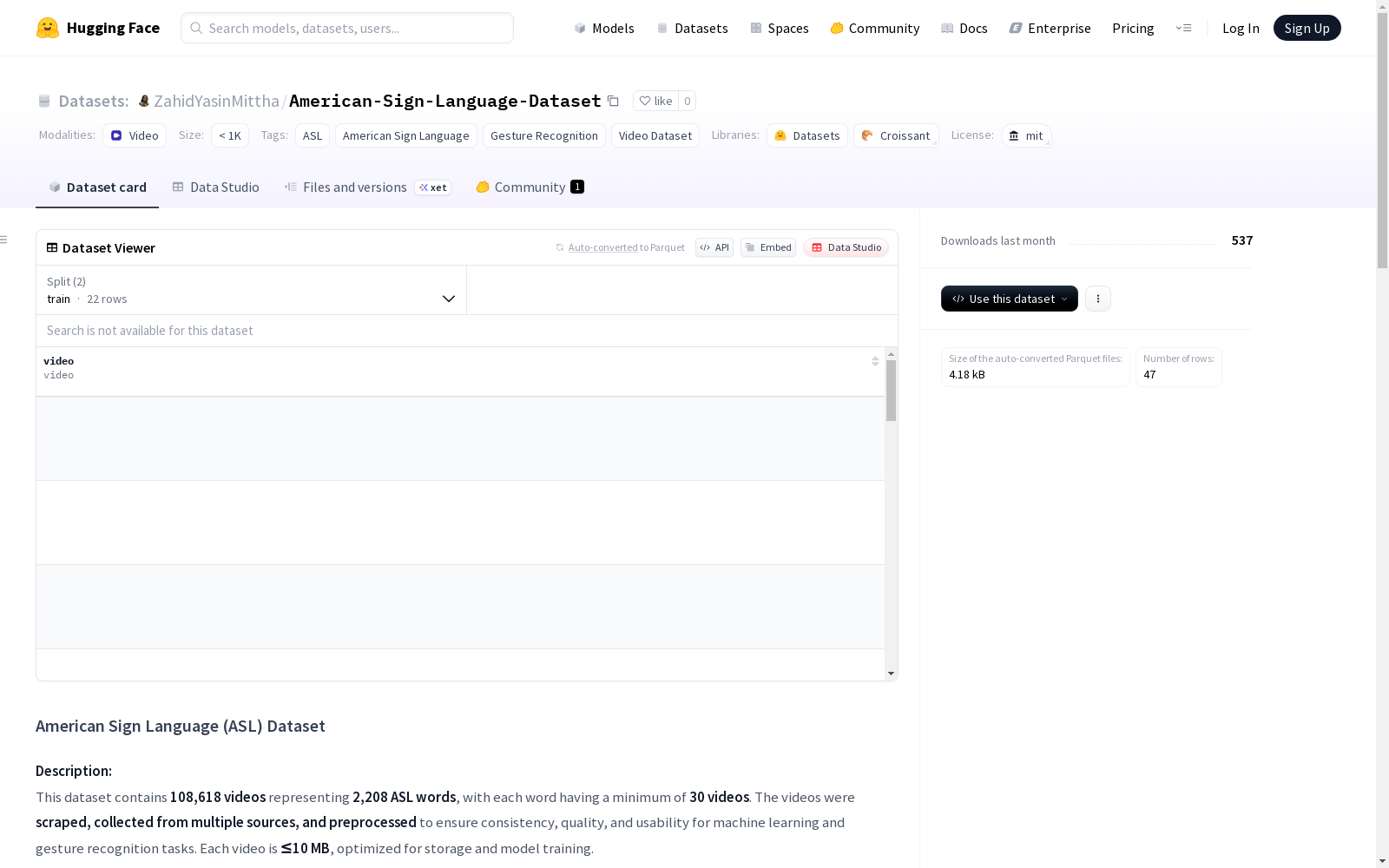
Task: Click the bold text 108,618 videos
Action: pyautogui.click(x=218, y=797)
